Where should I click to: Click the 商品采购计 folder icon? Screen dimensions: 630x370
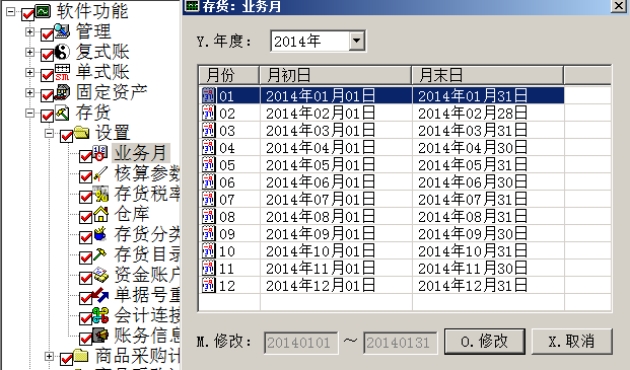click(x=81, y=356)
